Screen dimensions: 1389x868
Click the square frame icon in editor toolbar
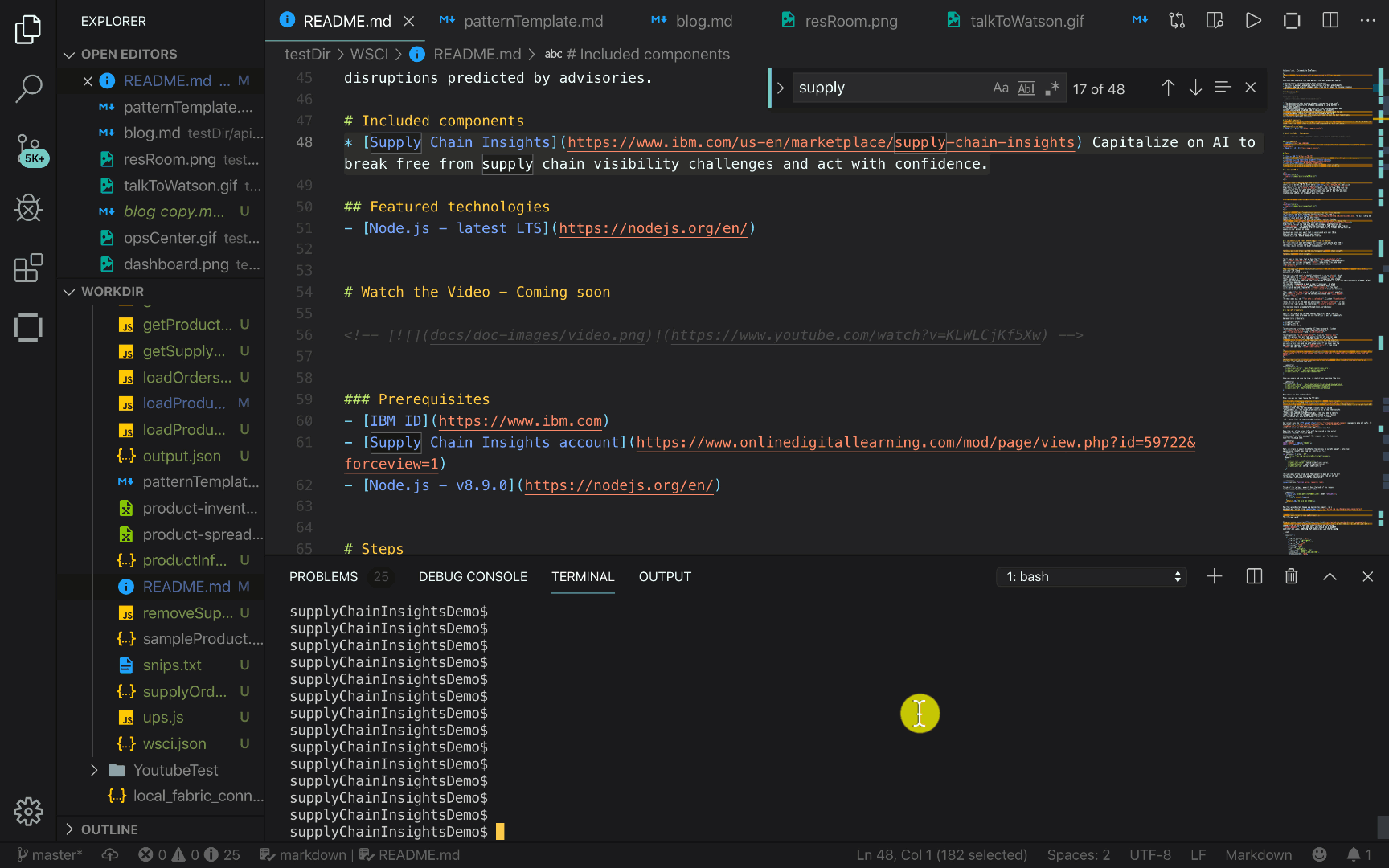click(1292, 20)
